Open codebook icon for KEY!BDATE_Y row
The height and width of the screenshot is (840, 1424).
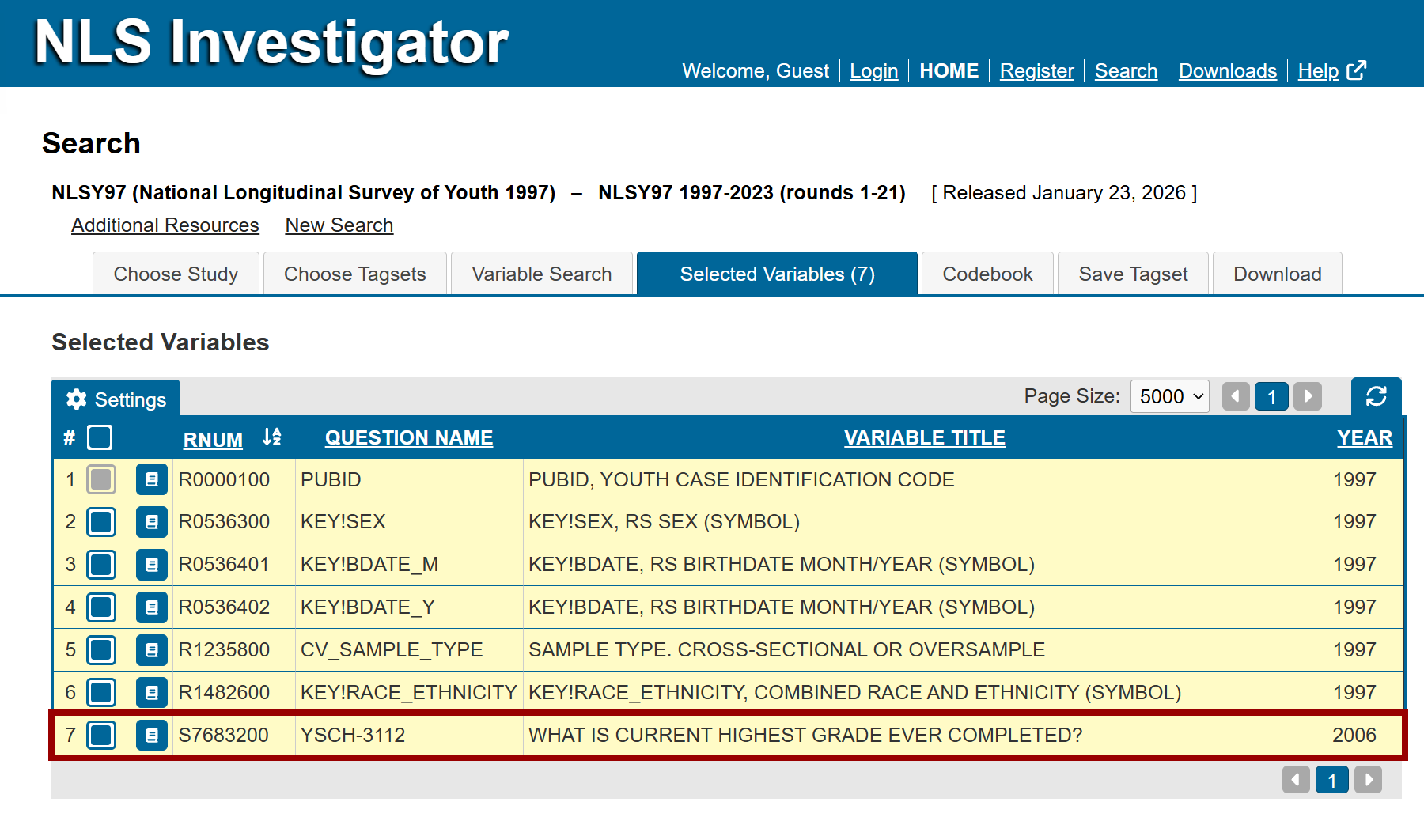point(151,607)
